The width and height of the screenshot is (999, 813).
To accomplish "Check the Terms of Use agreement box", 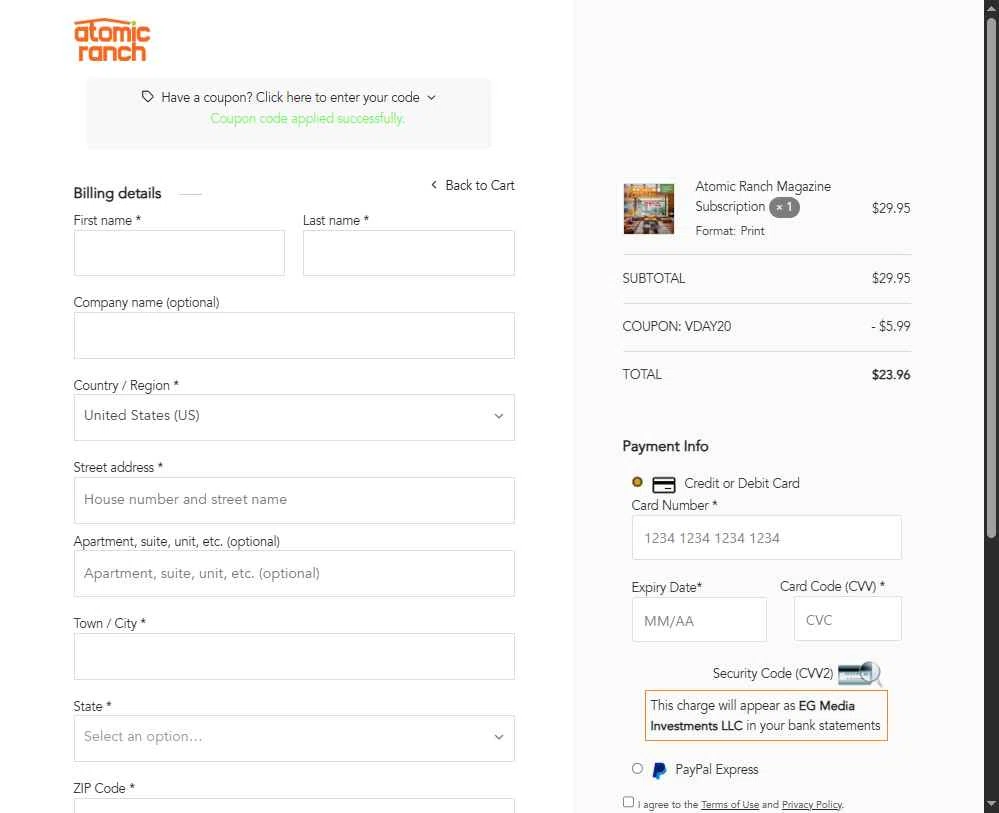I will tap(628, 802).
